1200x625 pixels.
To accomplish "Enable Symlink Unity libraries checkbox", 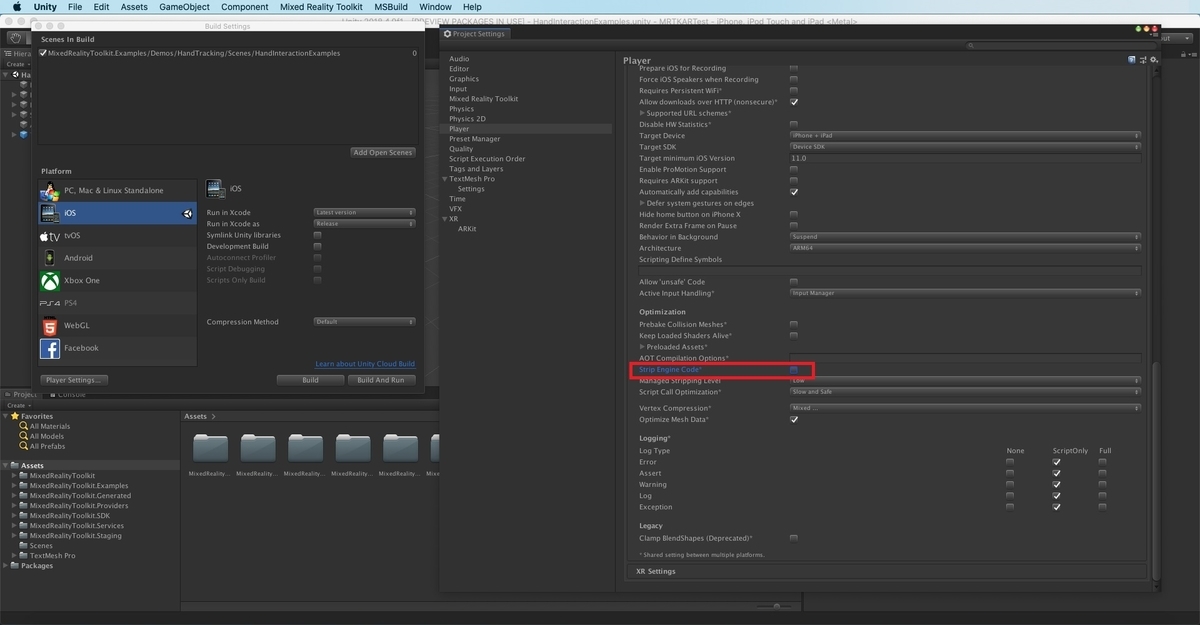I will tap(317, 235).
